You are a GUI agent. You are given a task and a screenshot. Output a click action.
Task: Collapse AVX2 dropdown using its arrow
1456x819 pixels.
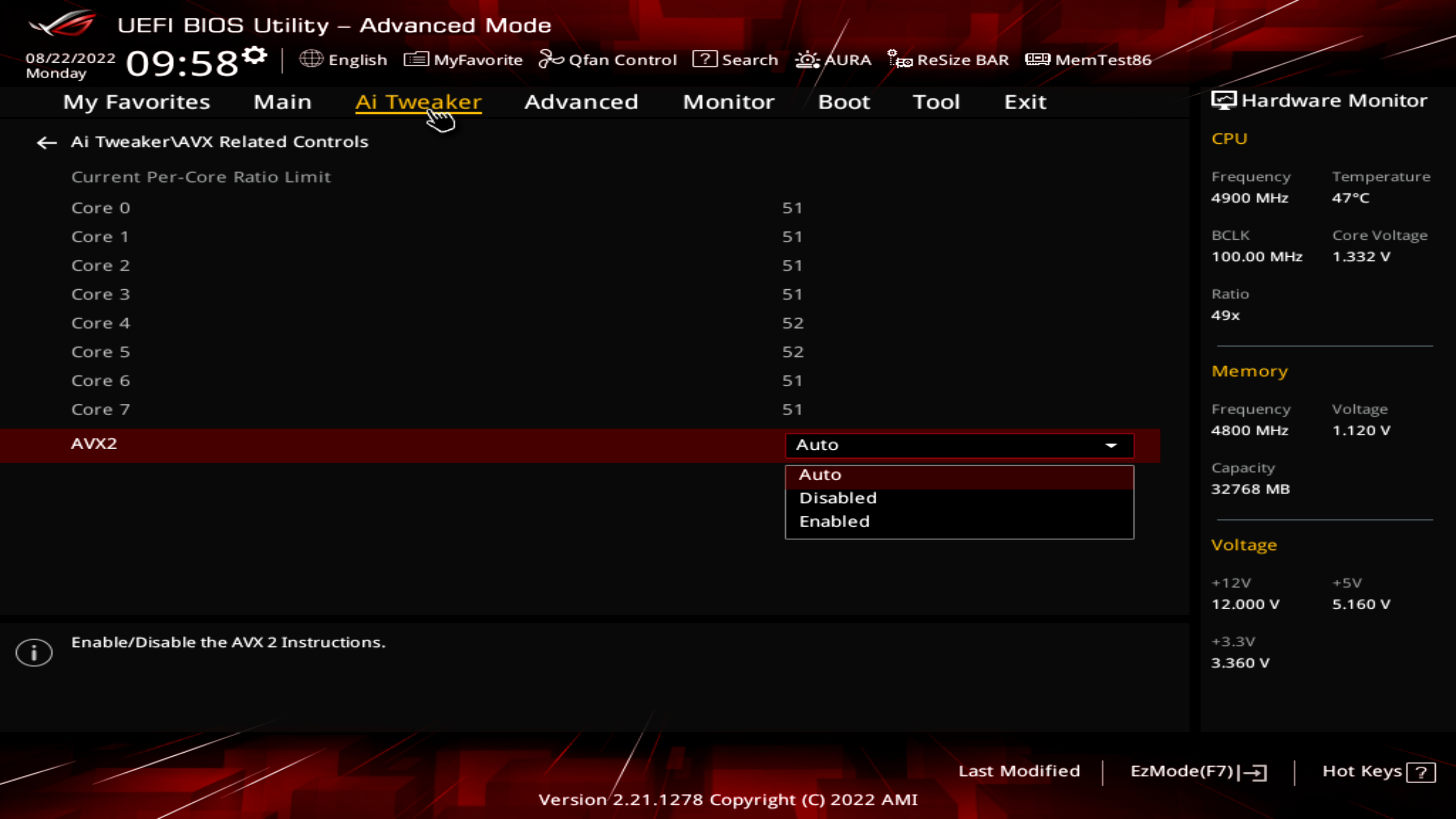pyautogui.click(x=1111, y=446)
